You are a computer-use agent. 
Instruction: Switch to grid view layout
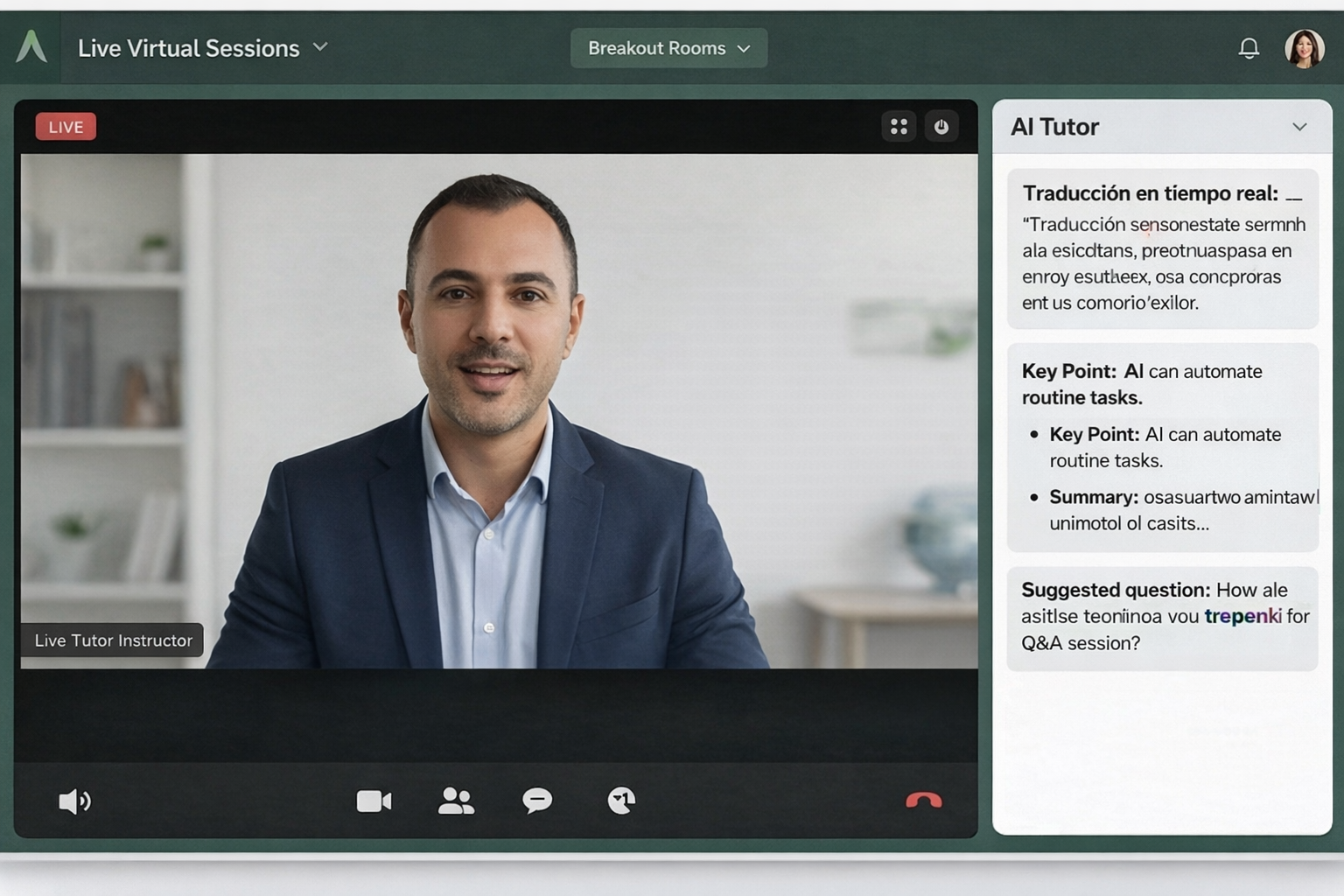tap(899, 127)
